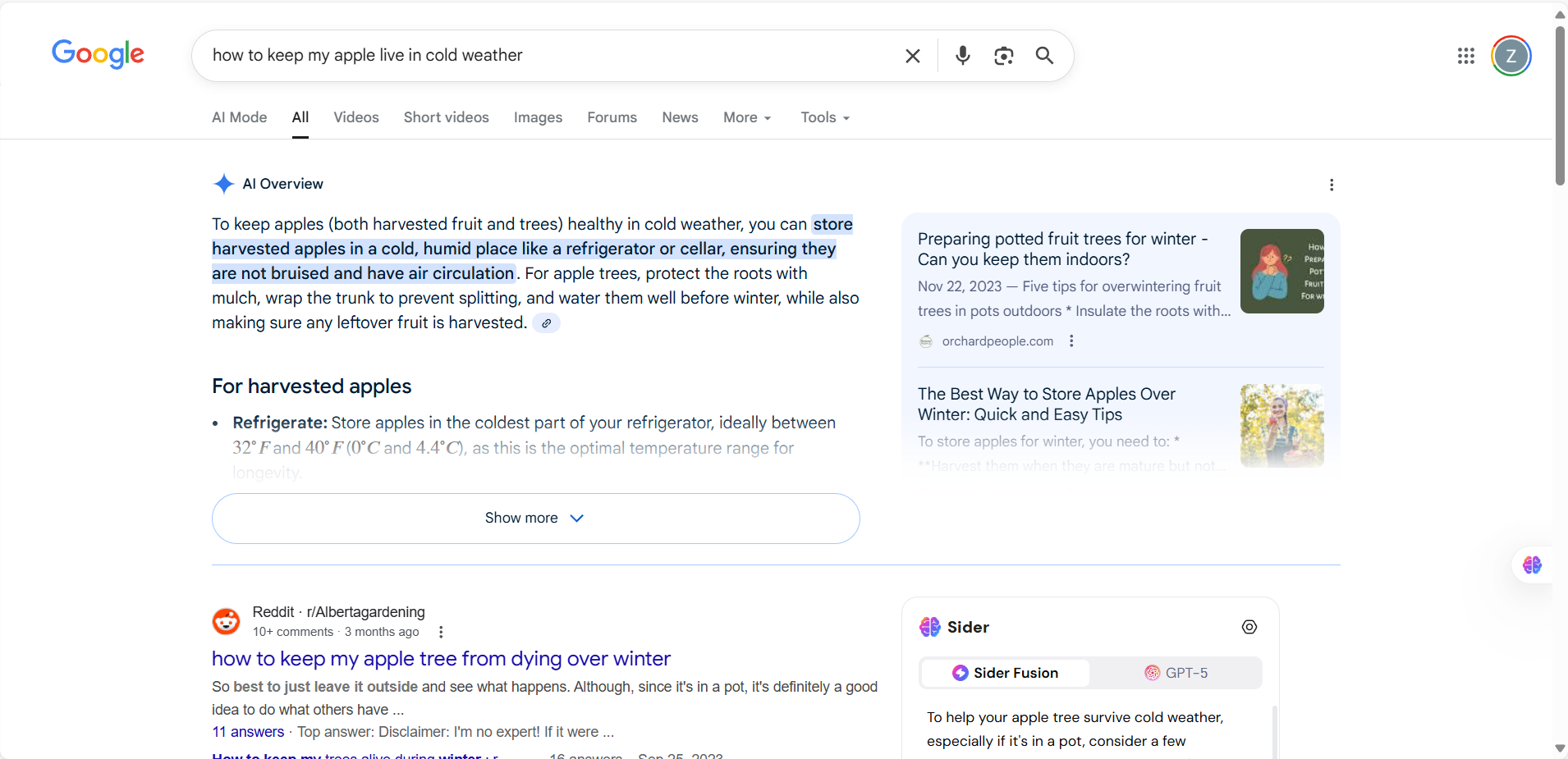
Task: Switch to the Images tab
Action: (x=538, y=117)
